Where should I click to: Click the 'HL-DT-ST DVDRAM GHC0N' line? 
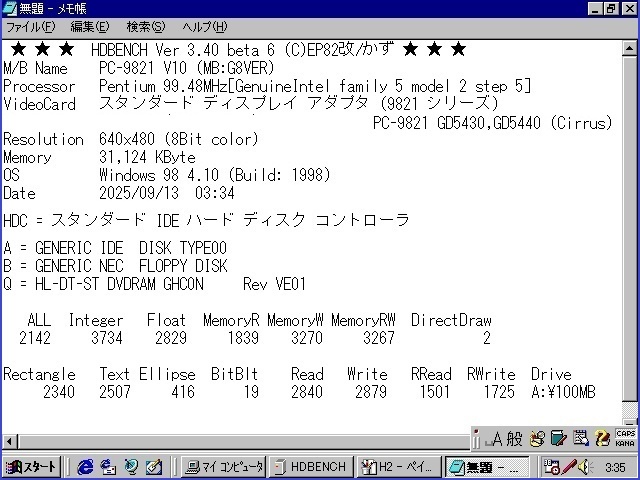119,284
